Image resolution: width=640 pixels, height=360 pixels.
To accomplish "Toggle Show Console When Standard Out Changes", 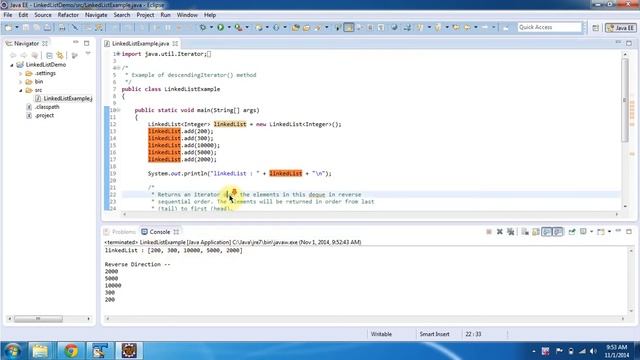I will point(547,231).
